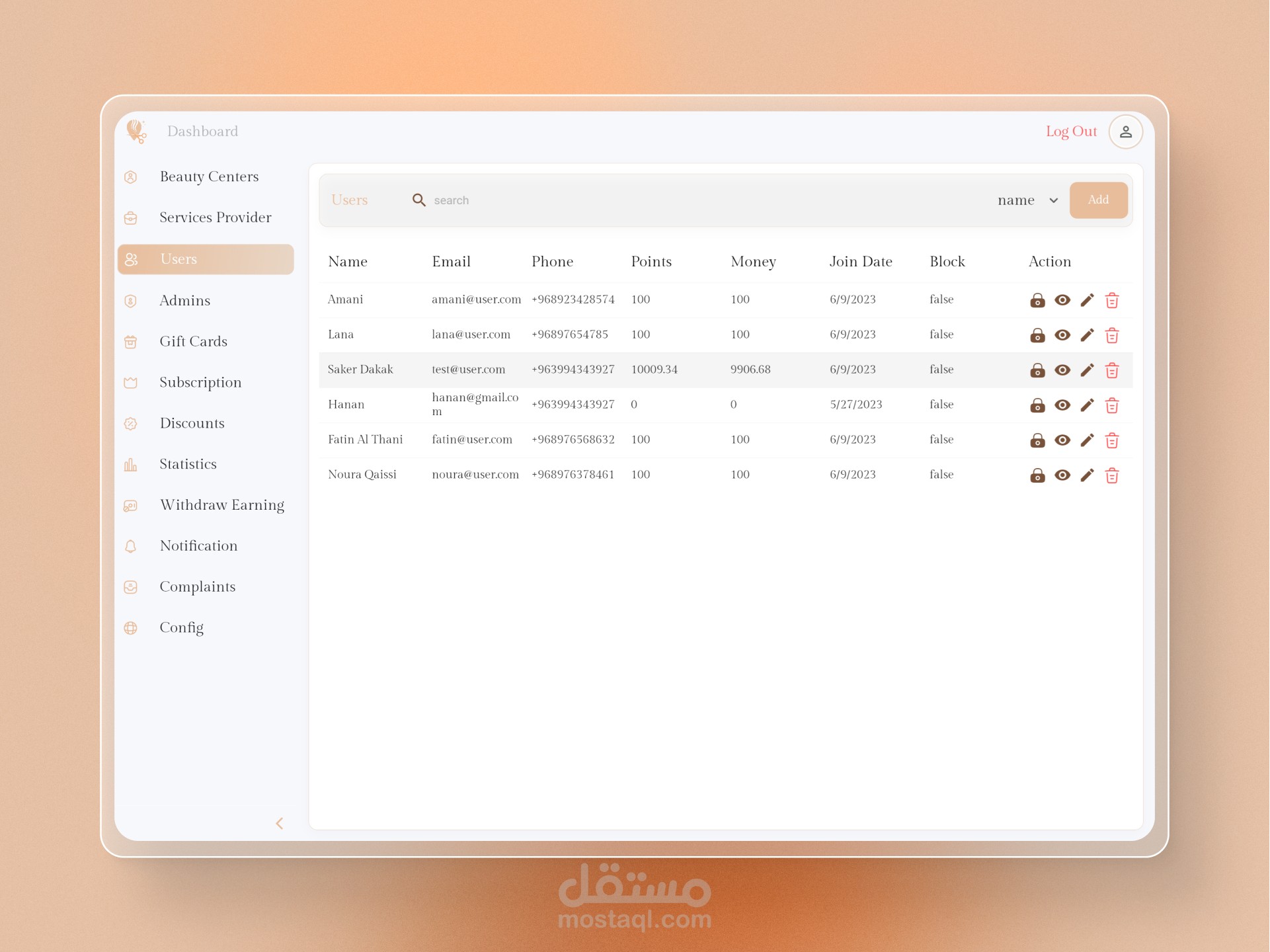Click the dashboard logo icon
Screen dimensions: 1270x952
[136, 132]
